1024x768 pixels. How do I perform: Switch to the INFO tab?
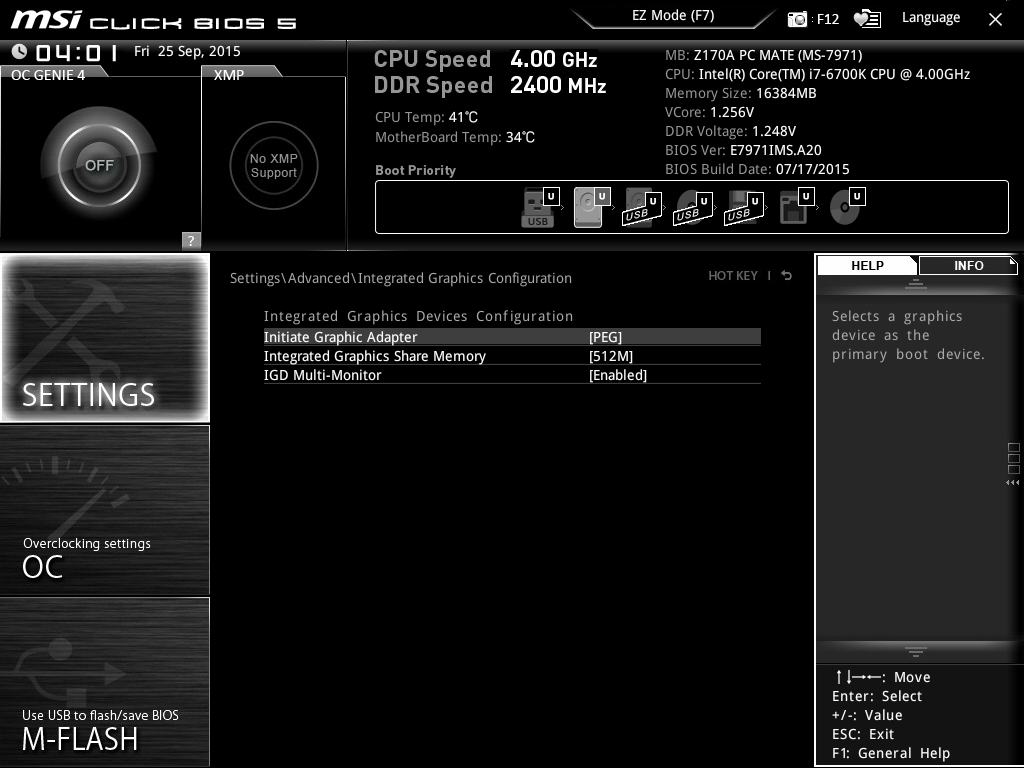pos(968,266)
